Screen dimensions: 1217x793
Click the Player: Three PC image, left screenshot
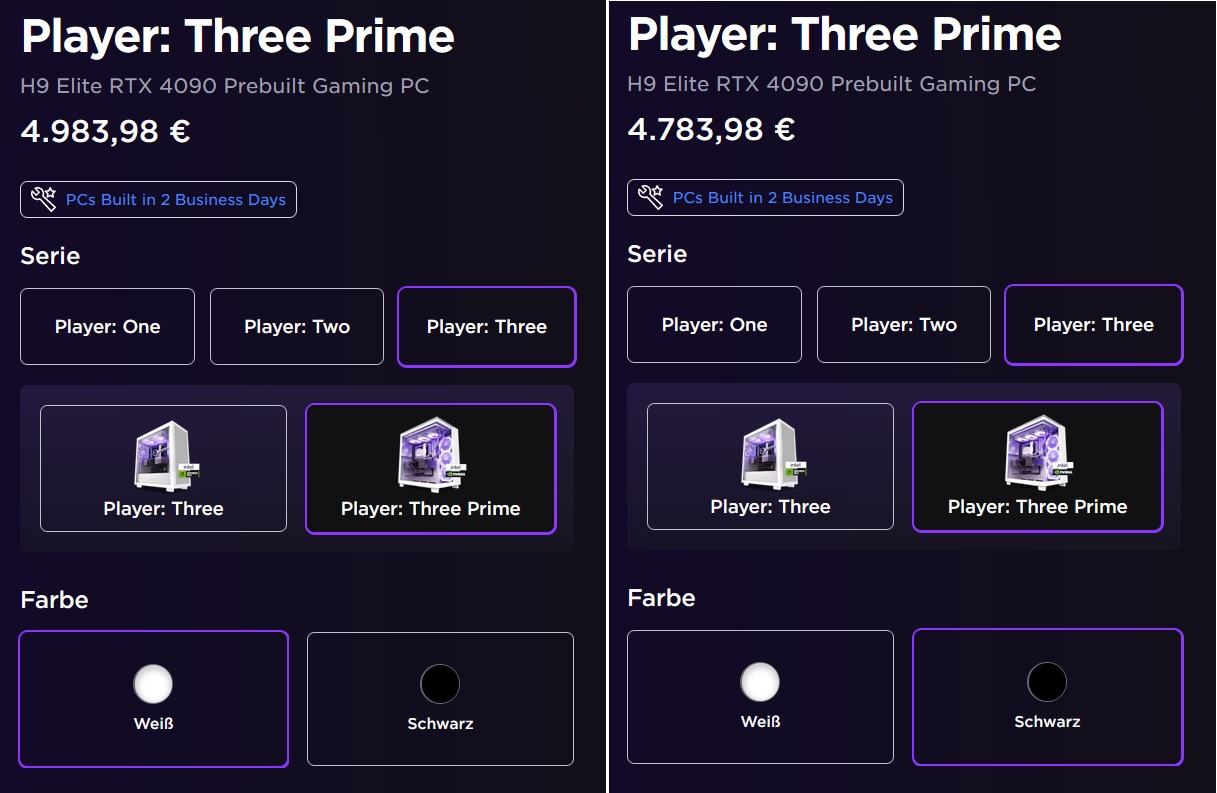click(x=163, y=459)
